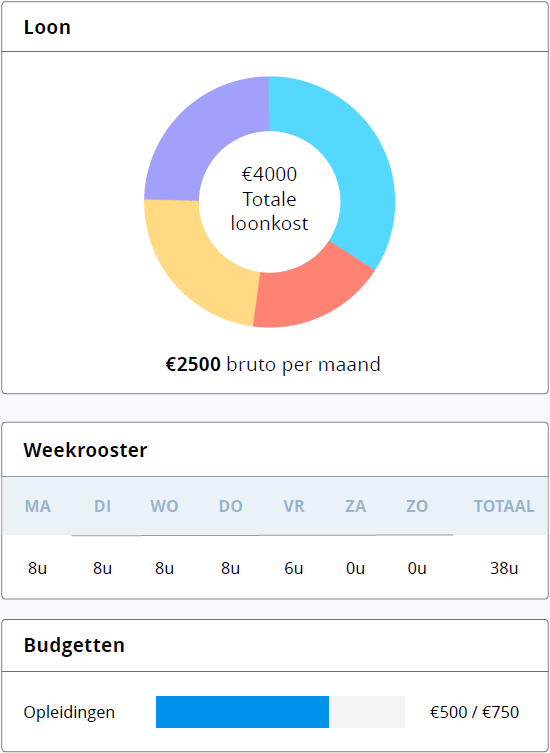Viewport: 550px width, 753px height.
Task: Select the ZO column header
Action: pos(417,506)
